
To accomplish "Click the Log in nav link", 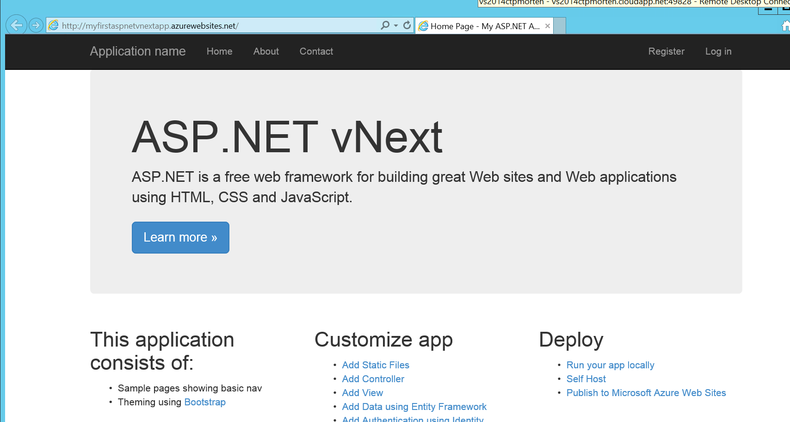I will click(718, 51).
